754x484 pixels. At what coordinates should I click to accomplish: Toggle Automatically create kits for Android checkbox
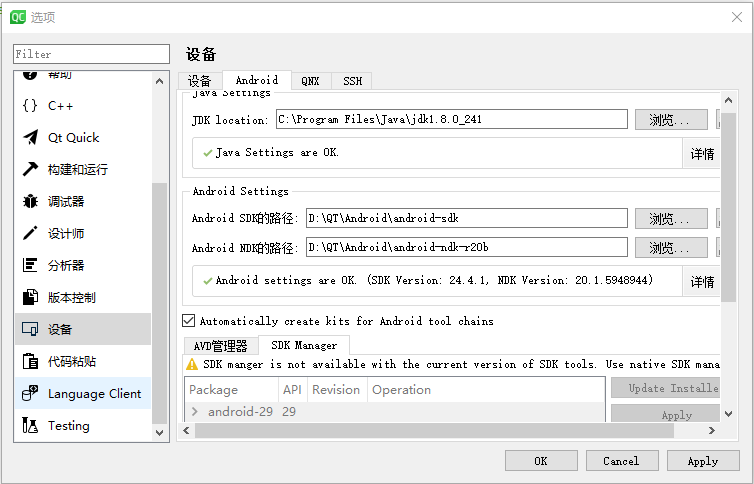coord(188,321)
